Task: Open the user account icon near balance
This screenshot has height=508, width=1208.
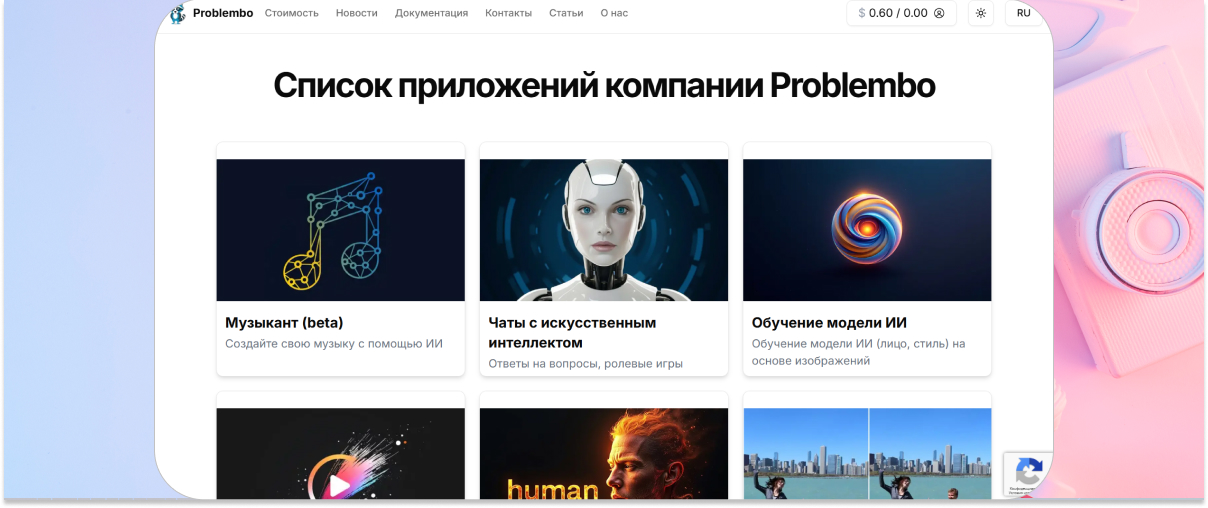Action: pyautogui.click(x=939, y=13)
